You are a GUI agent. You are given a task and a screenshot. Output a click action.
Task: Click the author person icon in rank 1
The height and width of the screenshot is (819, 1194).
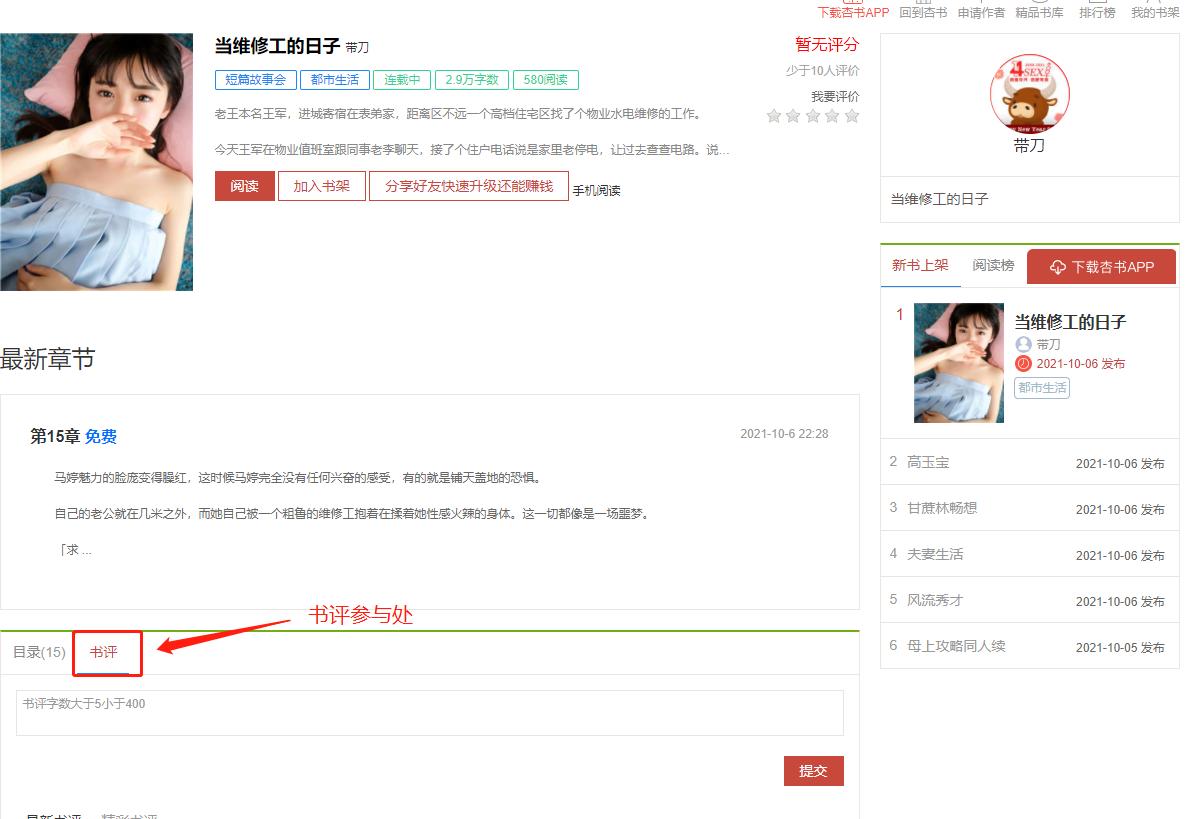click(1023, 345)
